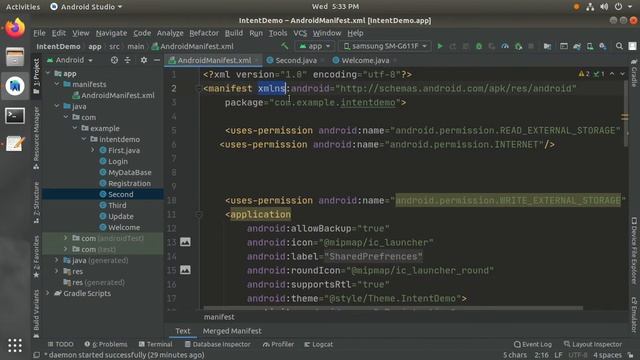Click the image gutter icon on line 15

pyautogui.click(x=185, y=270)
